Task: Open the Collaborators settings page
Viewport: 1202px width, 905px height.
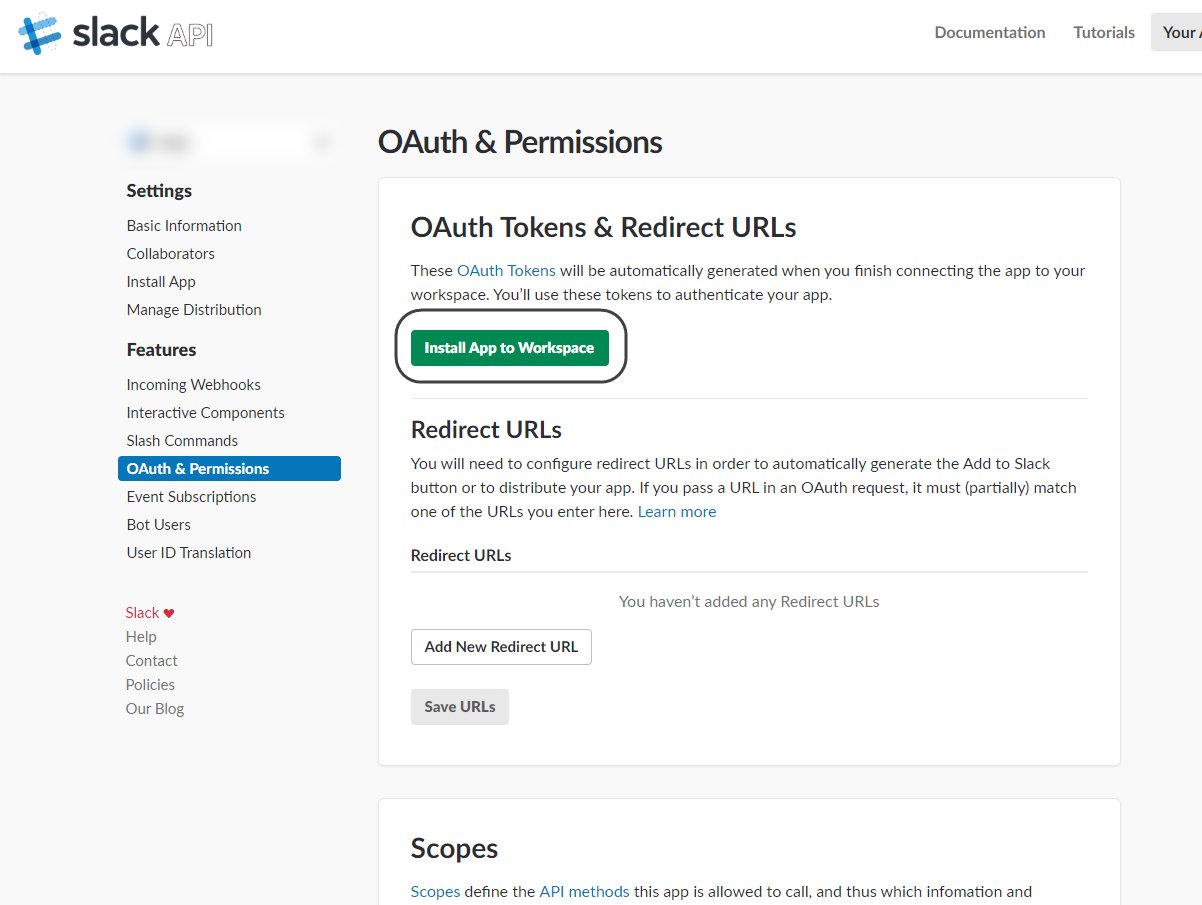Action: point(171,254)
